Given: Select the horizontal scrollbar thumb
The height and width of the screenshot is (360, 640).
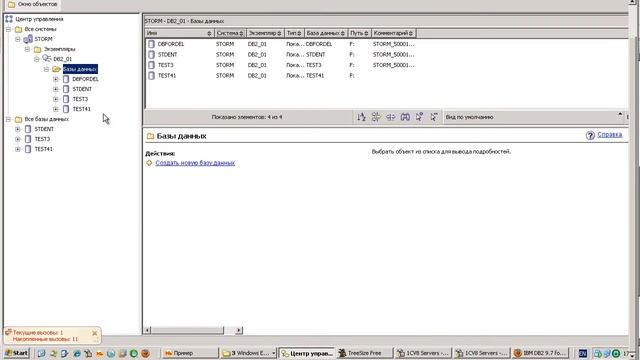Looking at the screenshot, I should click(187, 330).
